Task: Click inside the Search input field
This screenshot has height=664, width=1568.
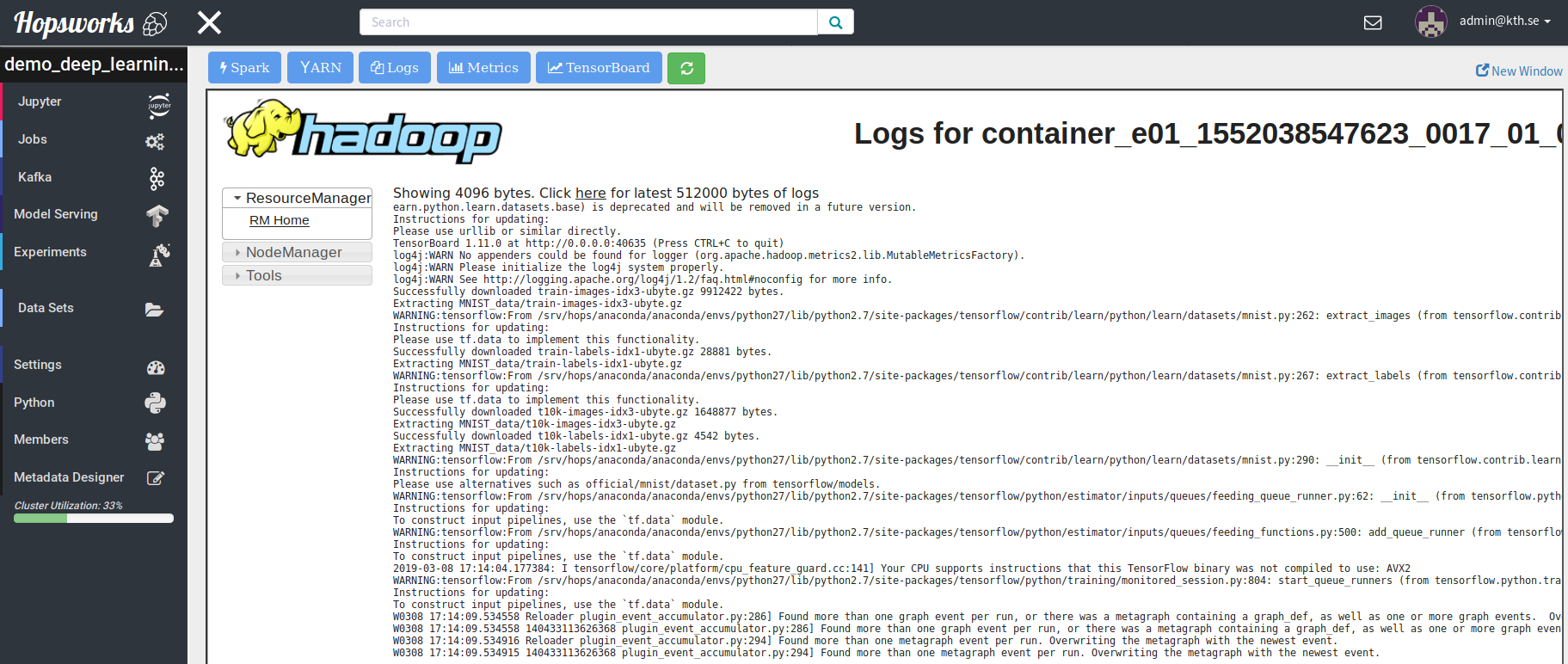Action: coord(588,22)
